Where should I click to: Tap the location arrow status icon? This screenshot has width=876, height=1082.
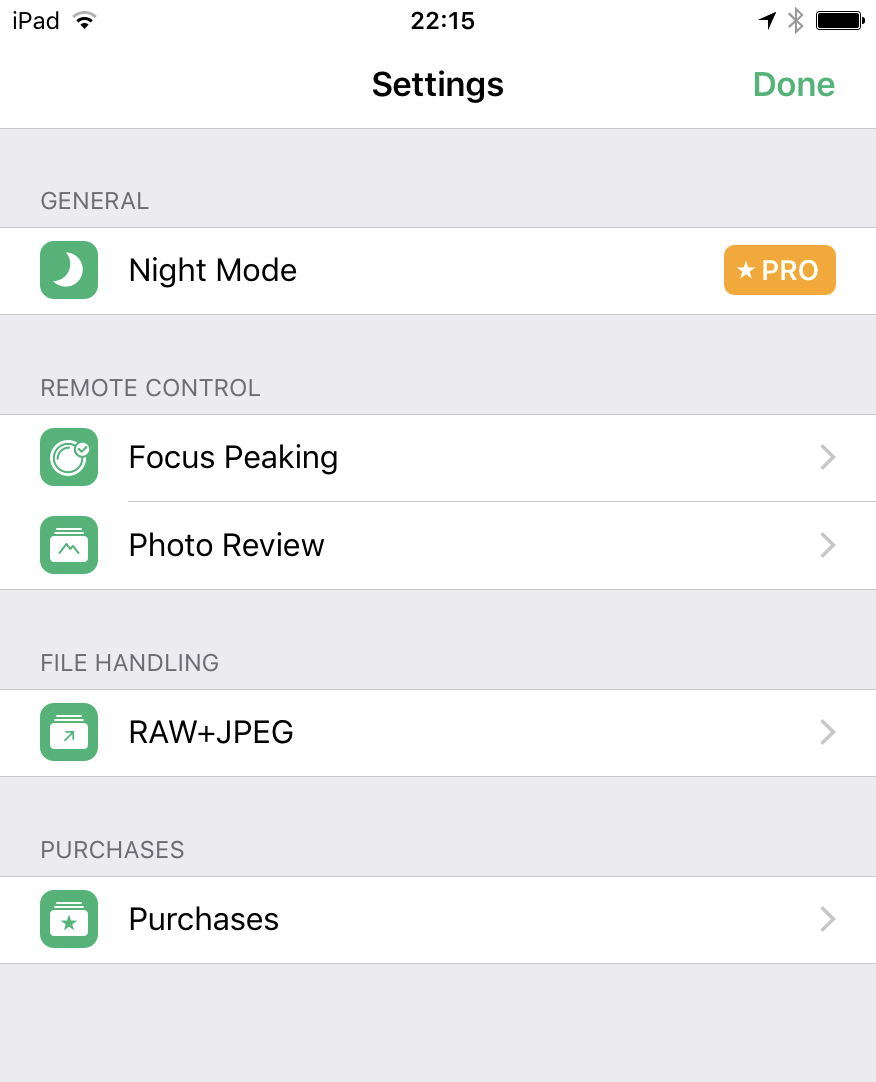tap(767, 20)
